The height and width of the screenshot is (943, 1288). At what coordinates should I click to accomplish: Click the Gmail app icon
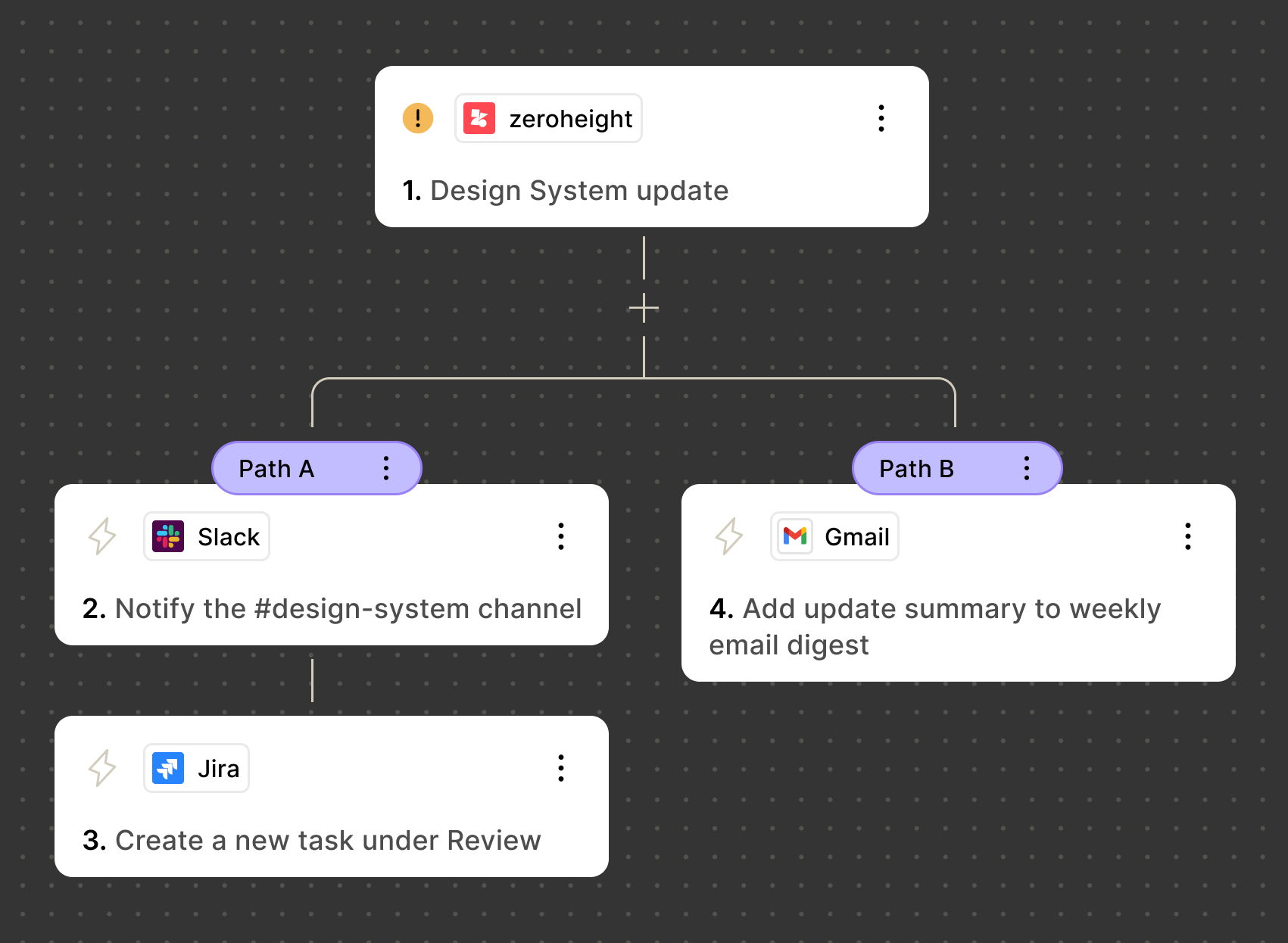click(795, 536)
